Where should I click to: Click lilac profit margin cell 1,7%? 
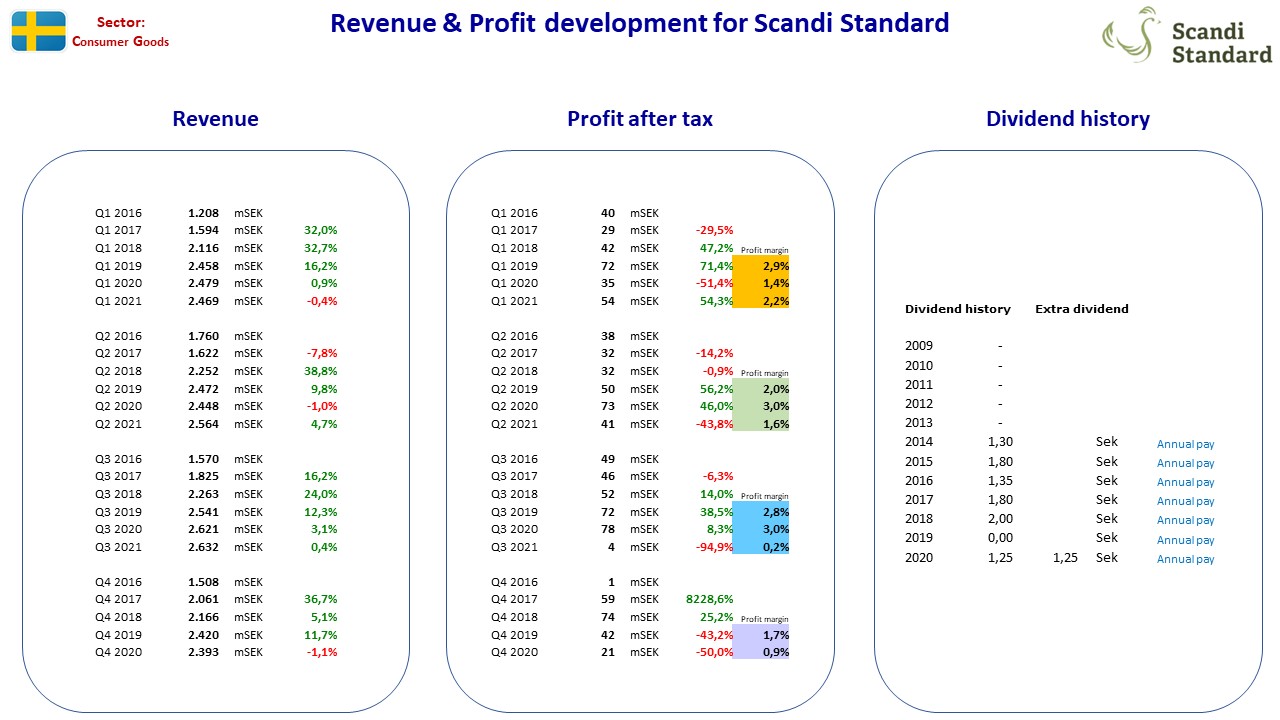coord(761,635)
